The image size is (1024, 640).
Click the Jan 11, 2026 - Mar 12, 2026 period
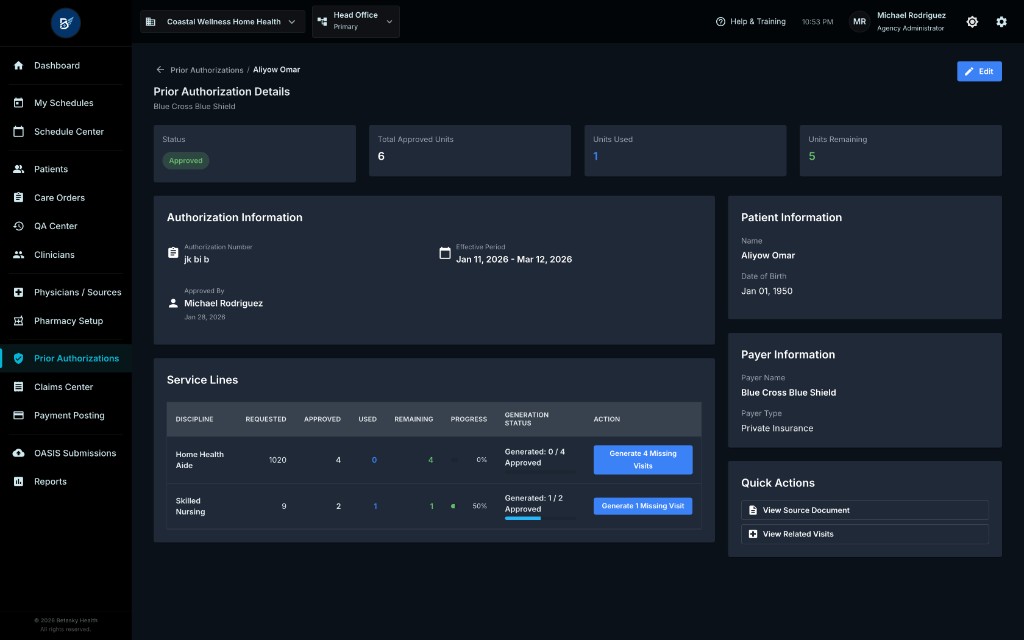tap(514, 259)
